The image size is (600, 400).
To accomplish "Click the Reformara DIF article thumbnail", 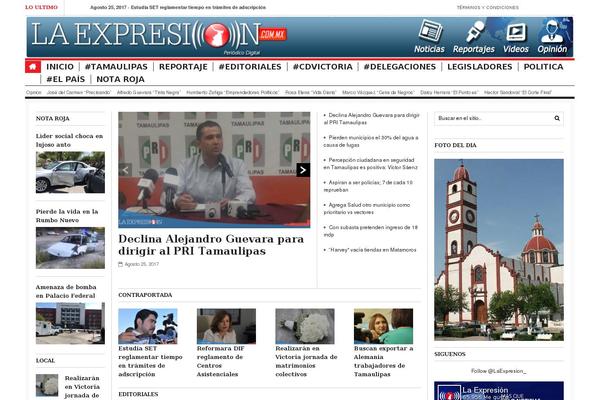I will tap(226, 326).
